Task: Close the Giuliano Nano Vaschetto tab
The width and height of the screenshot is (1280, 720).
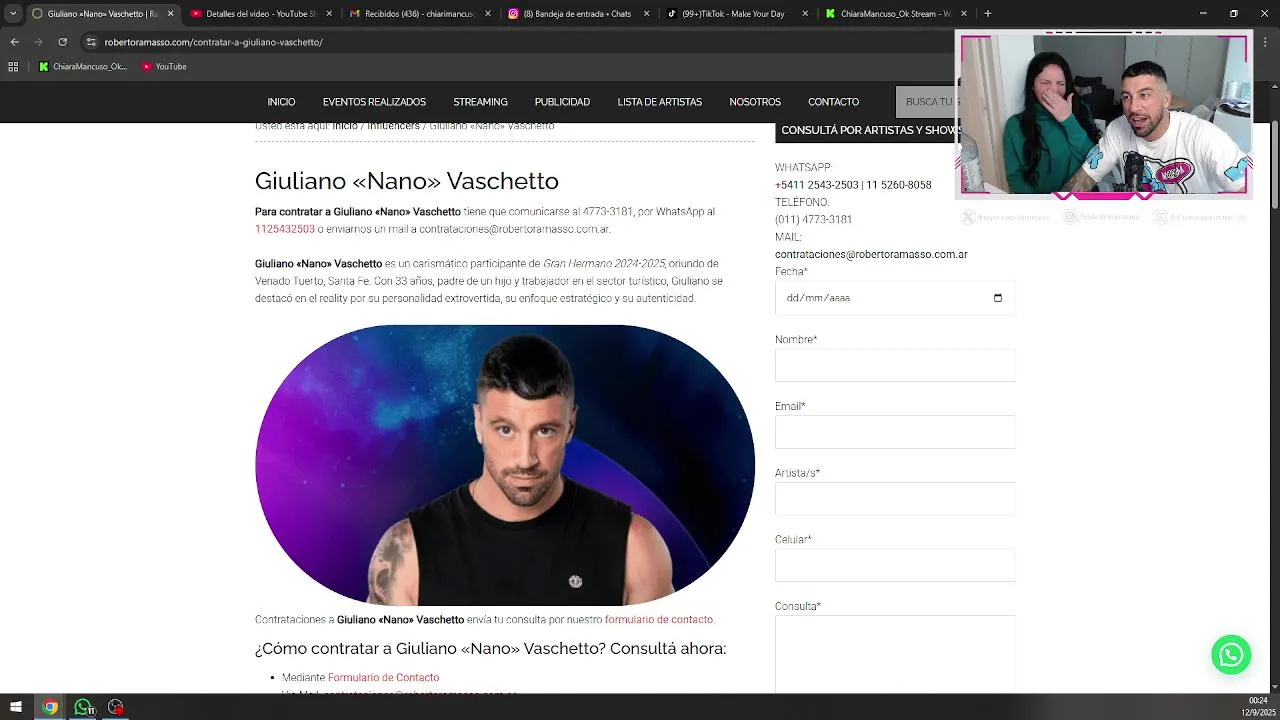Action: tap(170, 14)
